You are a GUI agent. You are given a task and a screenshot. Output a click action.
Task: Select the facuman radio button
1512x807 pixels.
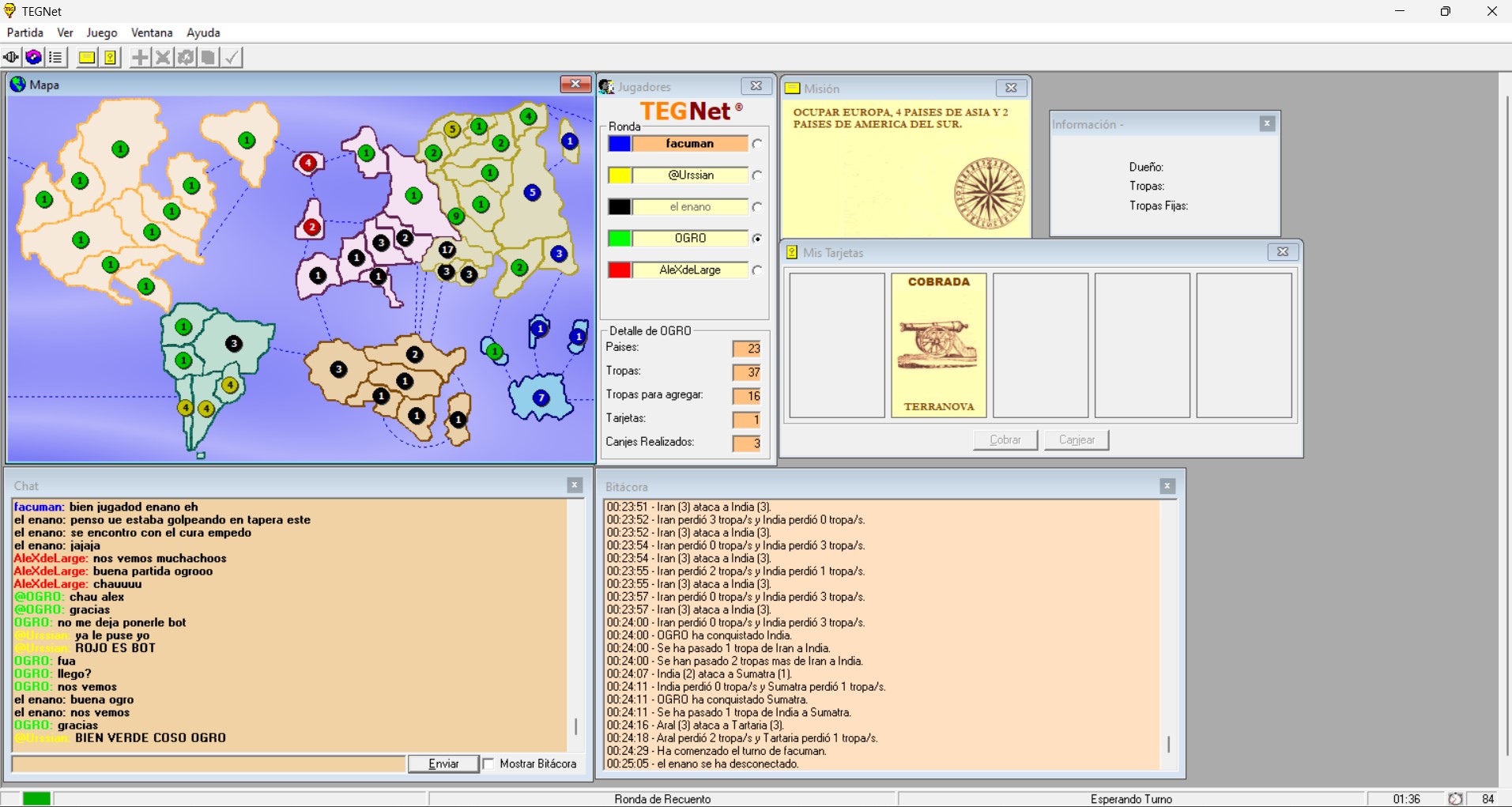coord(757,144)
